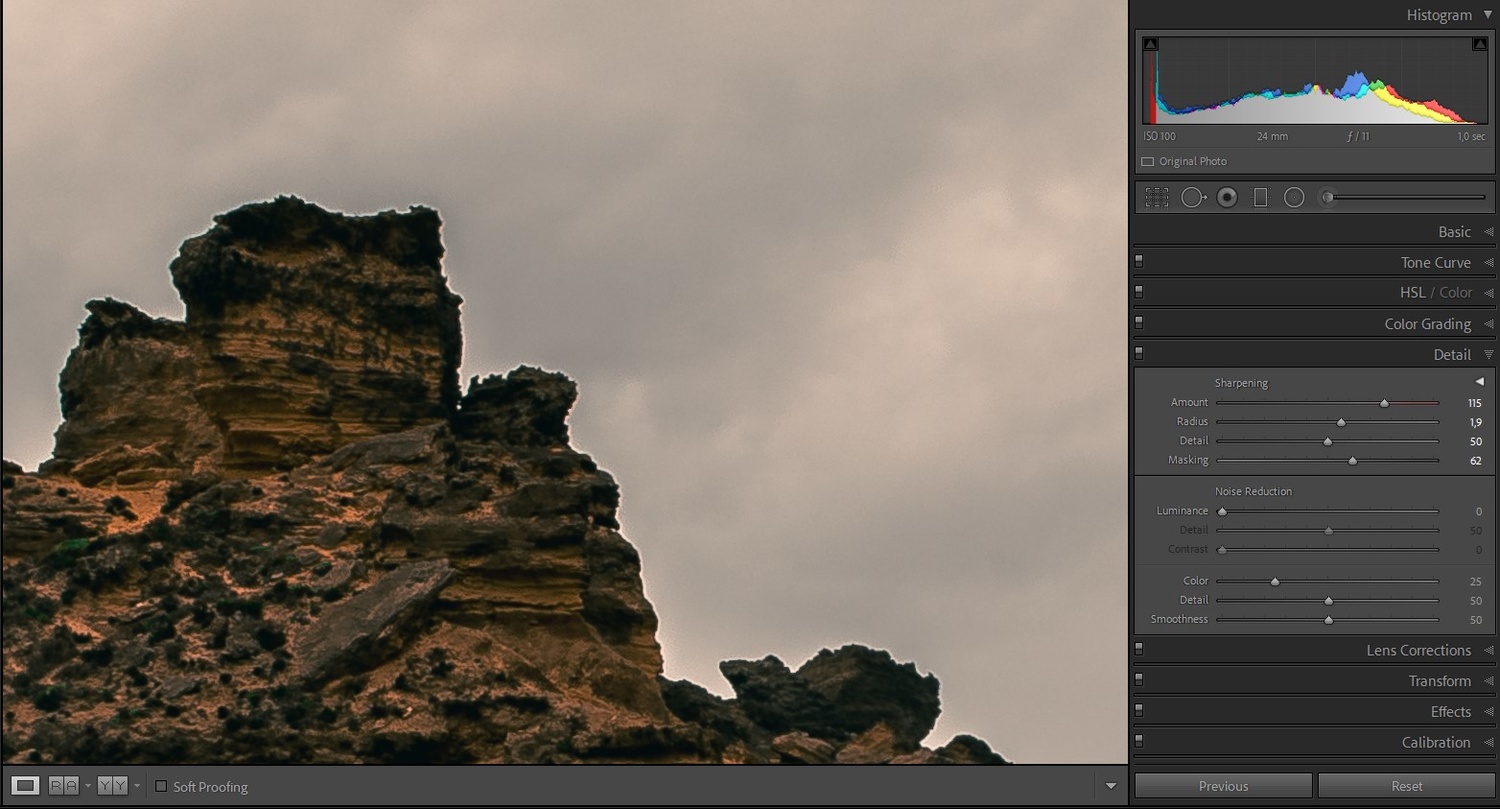Switch to the HSL tab
This screenshot has width=1500, height=809.
pyautogui.click(x=1412, y=293)
